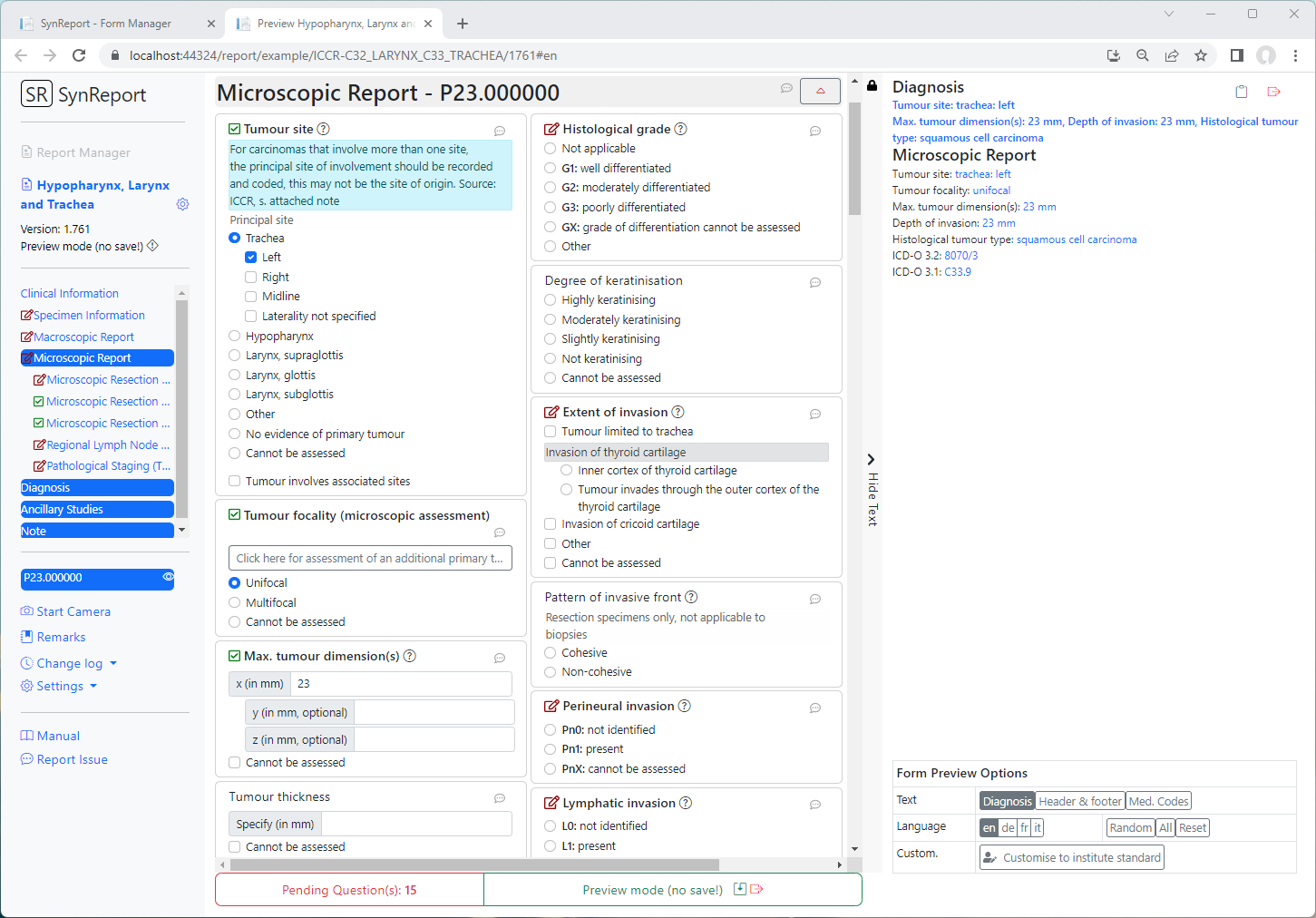Click the help icon next to Tumour site
The width and height of the screenshot is (1316, 918).
[x=324, y=129]
